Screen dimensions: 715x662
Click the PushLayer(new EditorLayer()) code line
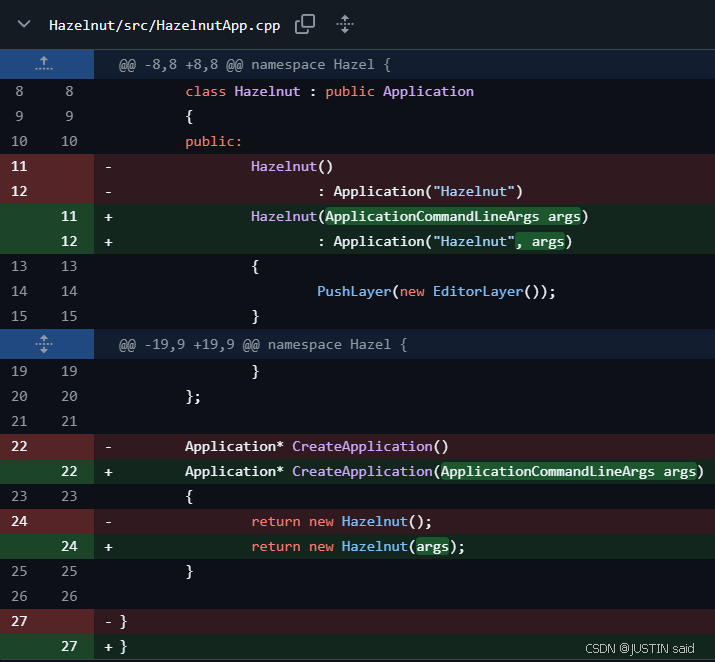[x=435, y=291]
